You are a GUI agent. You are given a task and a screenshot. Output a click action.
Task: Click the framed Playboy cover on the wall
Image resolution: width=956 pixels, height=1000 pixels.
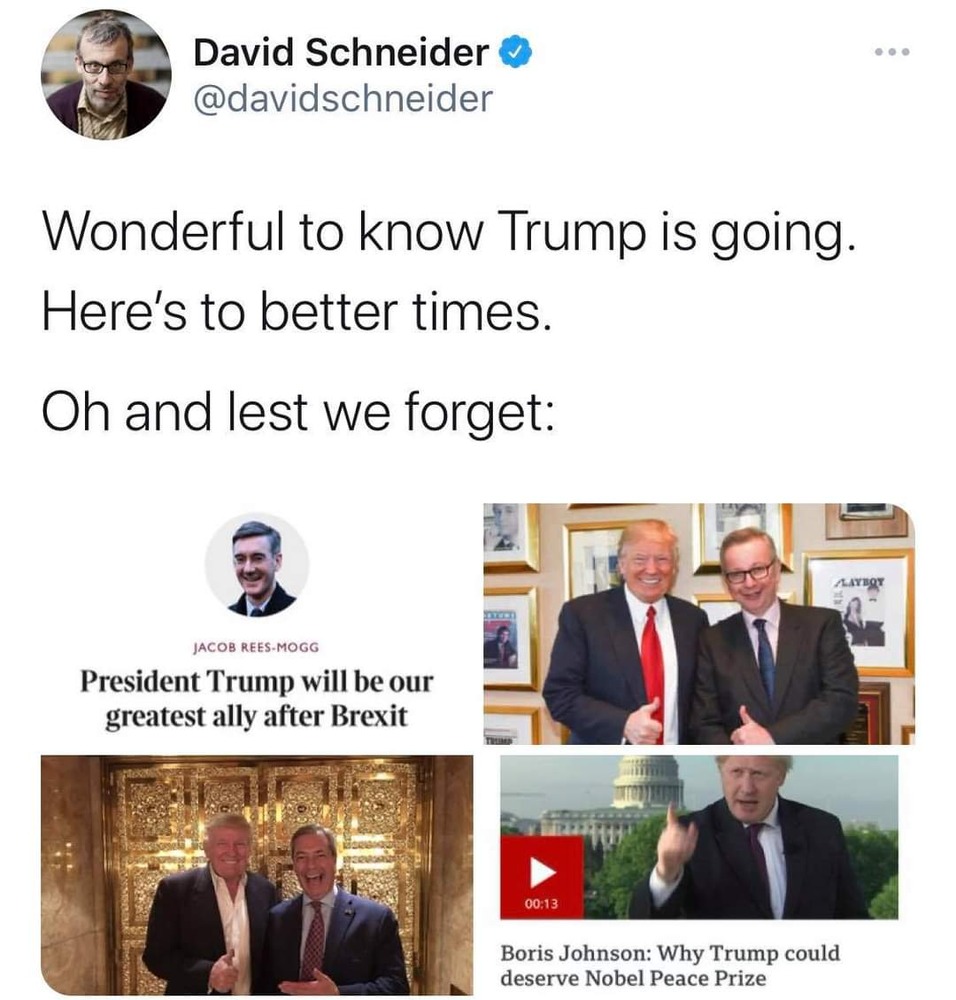tap(859, 613)
